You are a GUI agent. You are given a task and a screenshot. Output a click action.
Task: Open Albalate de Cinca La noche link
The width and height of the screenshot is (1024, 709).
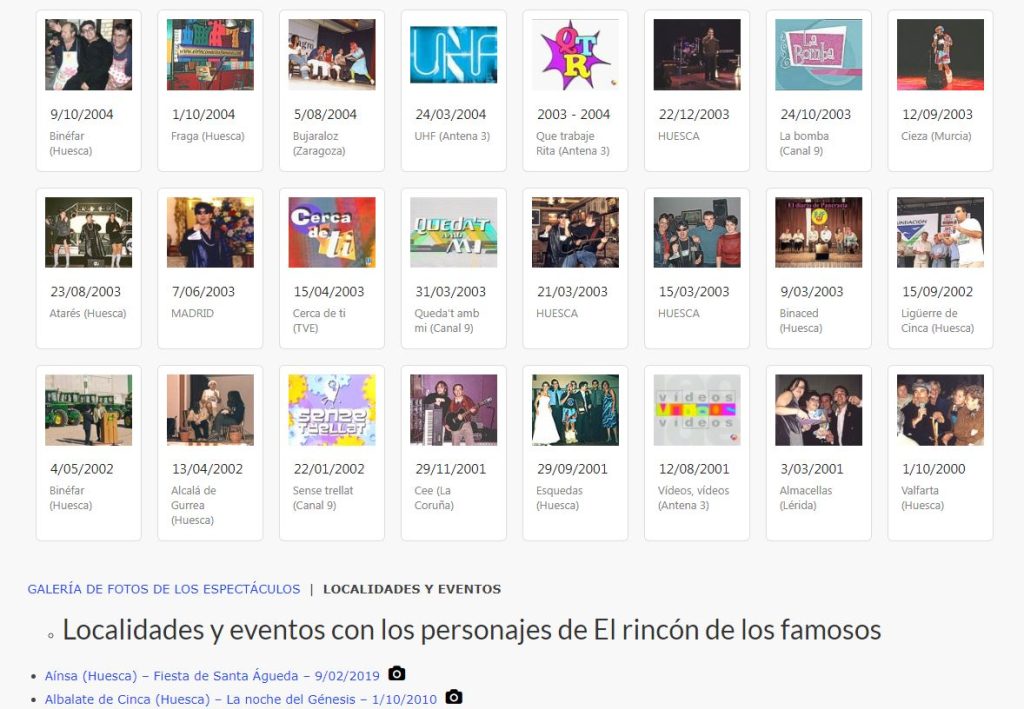coord(241,699)
